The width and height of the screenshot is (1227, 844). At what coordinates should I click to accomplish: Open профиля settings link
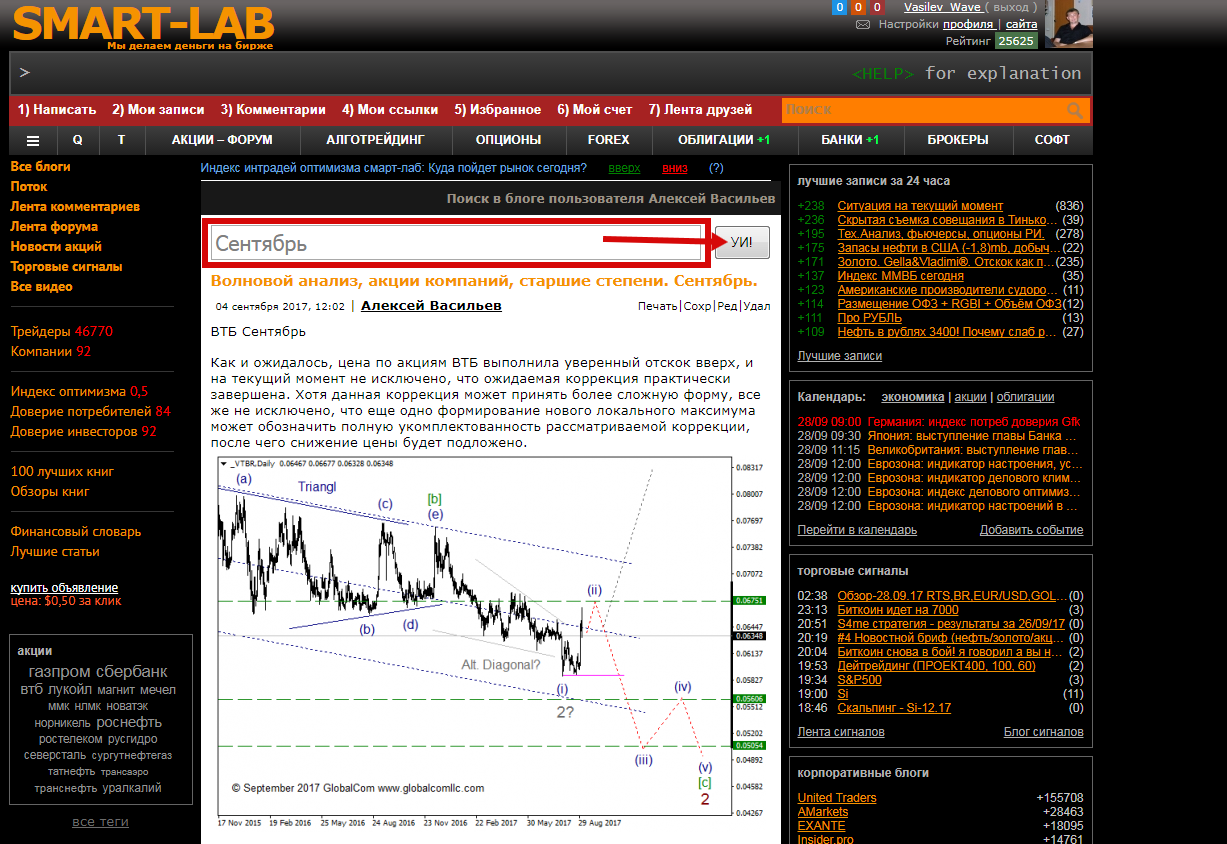(967, 24)
